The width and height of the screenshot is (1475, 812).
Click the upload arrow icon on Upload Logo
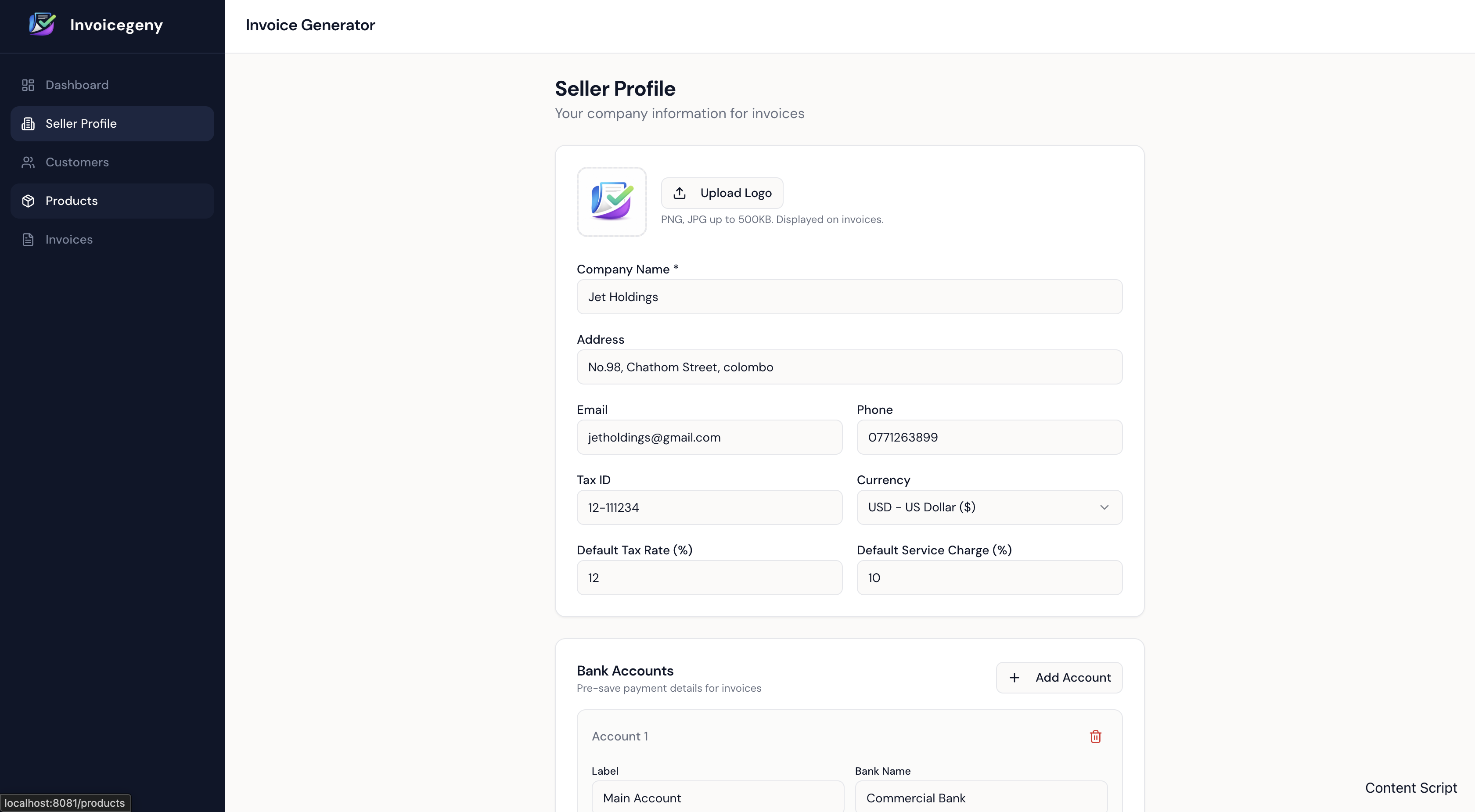coord(679,193)
